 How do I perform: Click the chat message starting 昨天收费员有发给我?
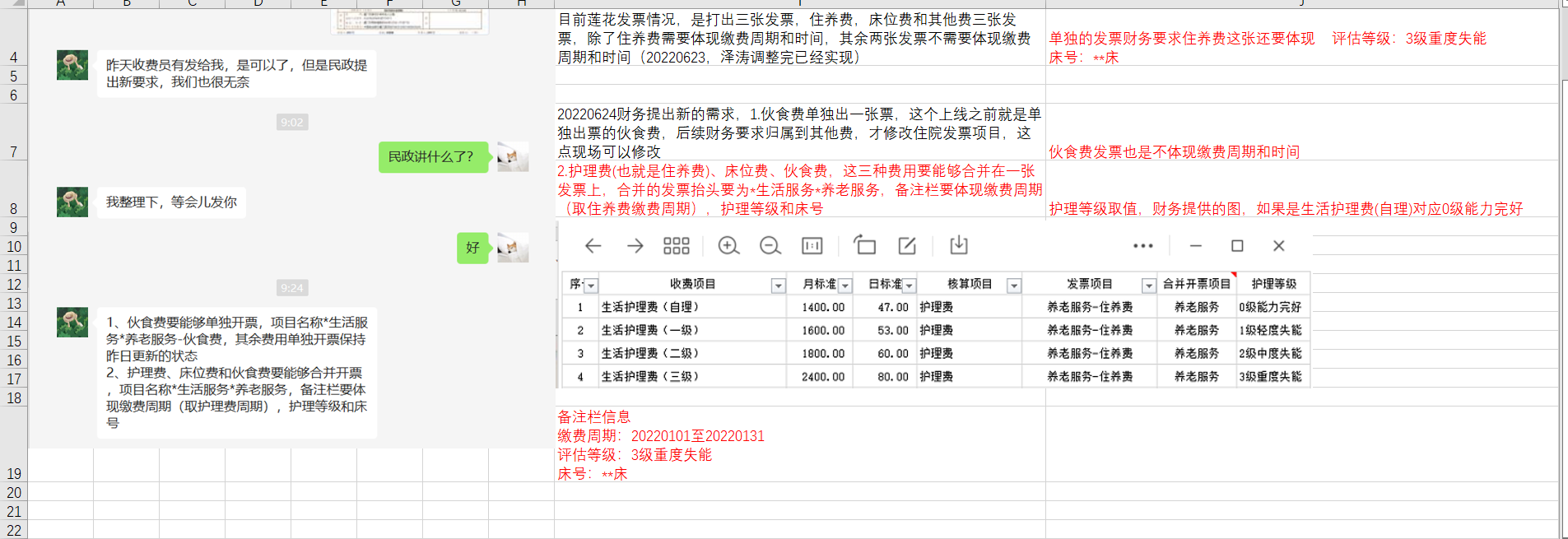(x=236, y=73)
